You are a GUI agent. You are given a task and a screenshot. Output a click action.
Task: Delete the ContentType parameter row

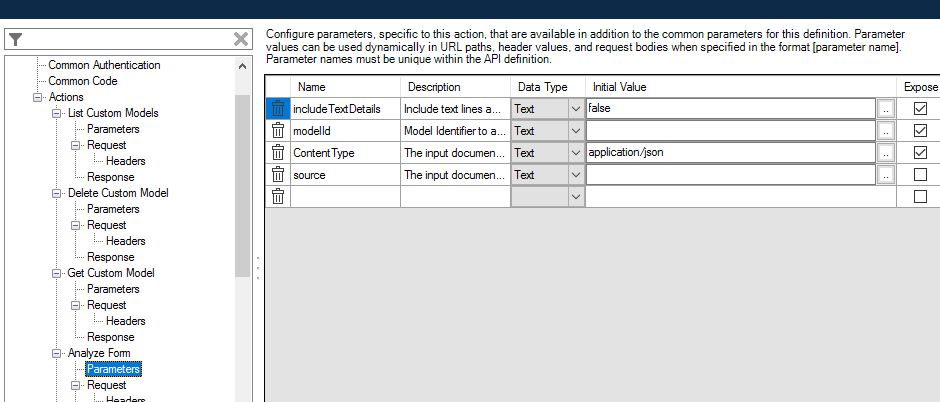click(x=278, y=152)
